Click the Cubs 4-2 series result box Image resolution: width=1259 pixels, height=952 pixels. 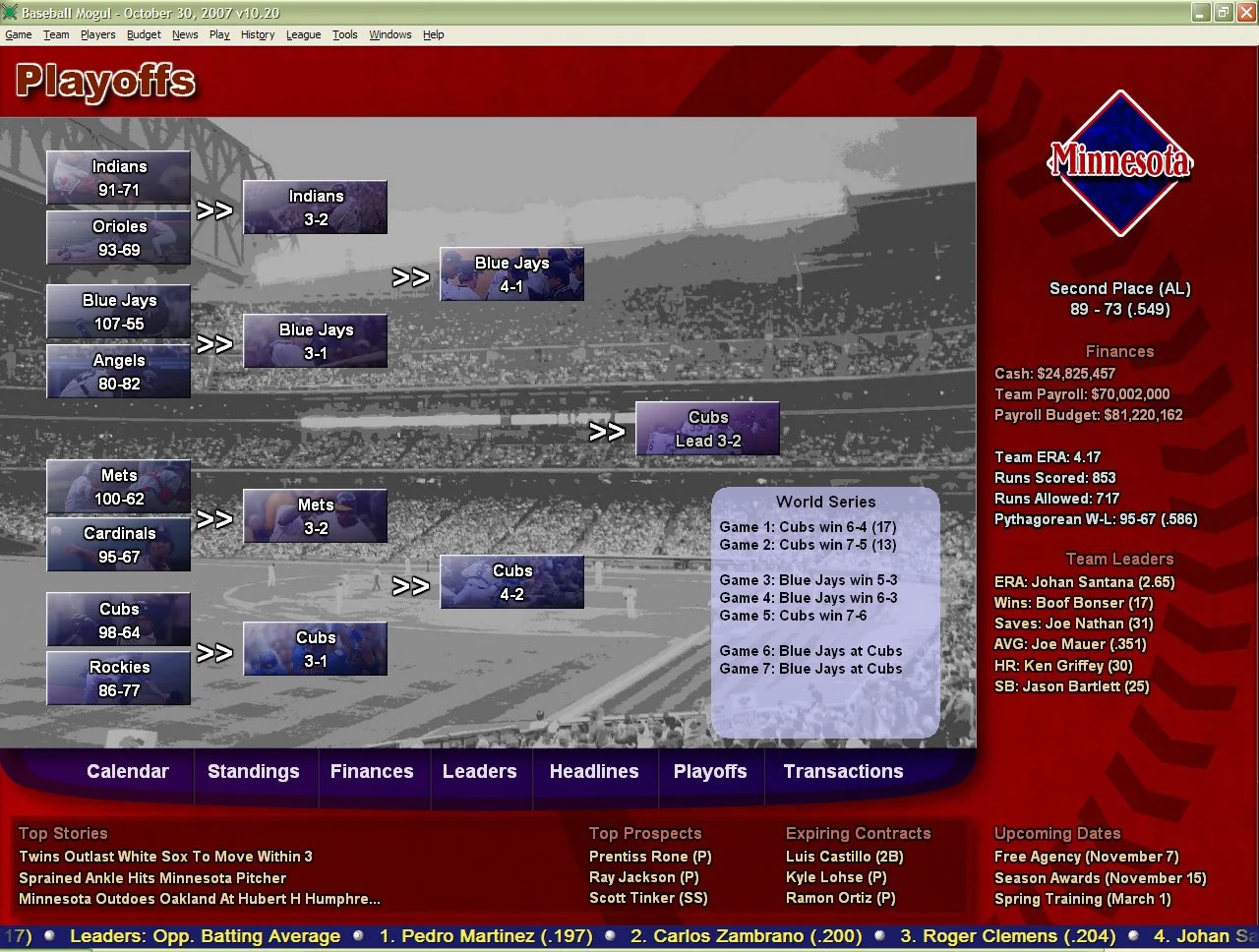click(x=511, y=581)
